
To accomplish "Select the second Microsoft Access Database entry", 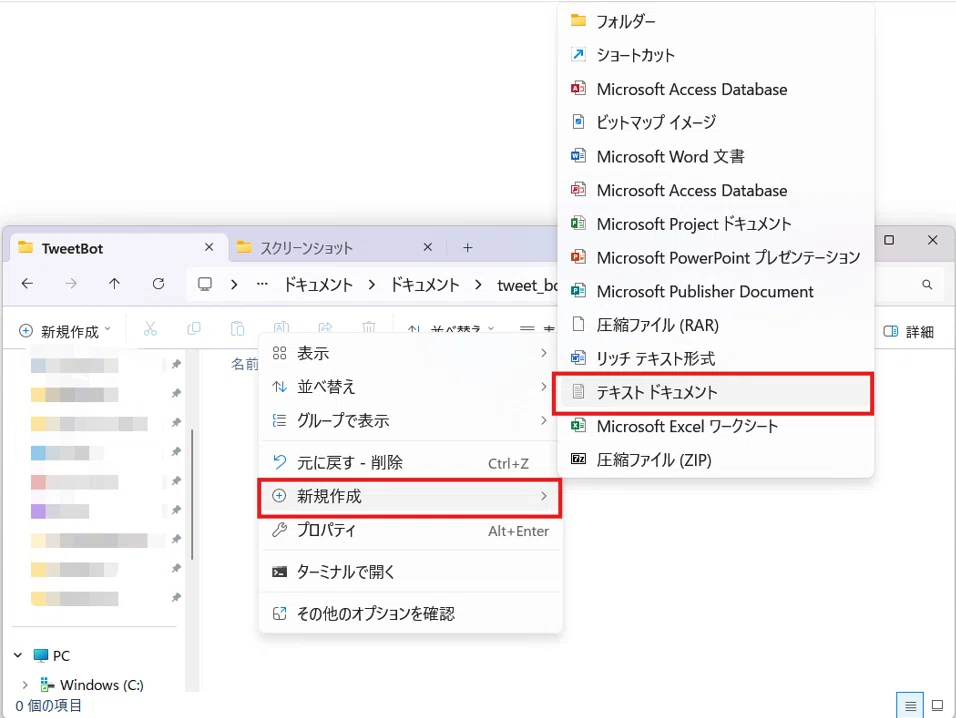I will (x=716, y=190).
